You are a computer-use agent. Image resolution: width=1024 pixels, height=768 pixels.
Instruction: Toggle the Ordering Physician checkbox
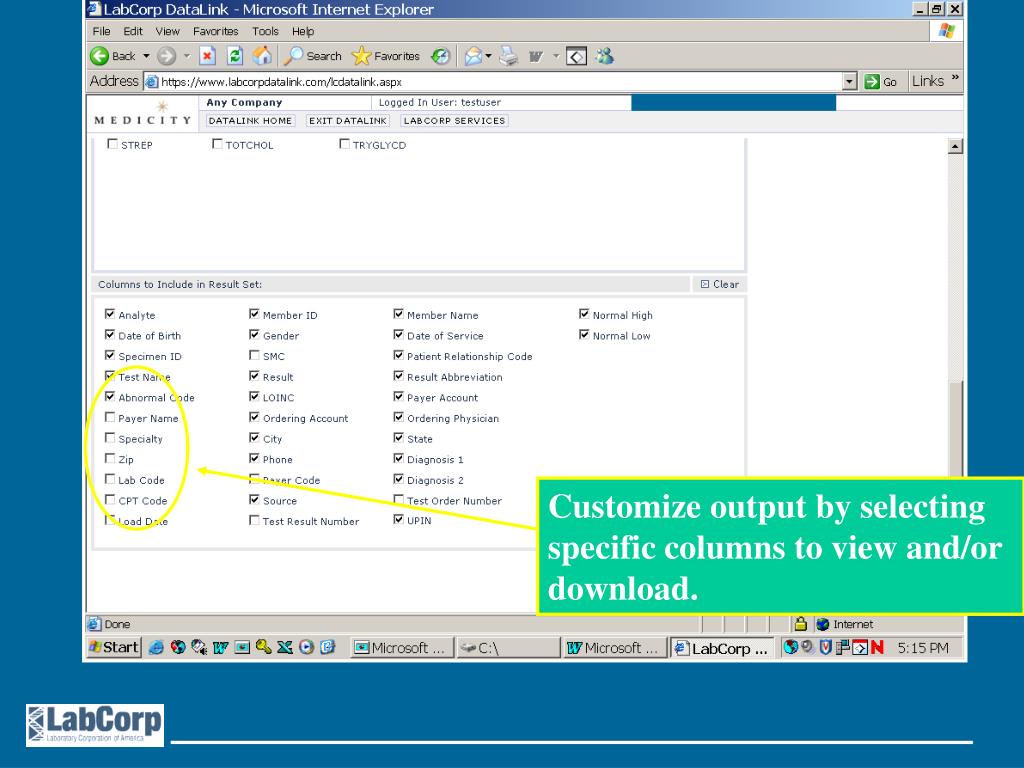point(398,417)
